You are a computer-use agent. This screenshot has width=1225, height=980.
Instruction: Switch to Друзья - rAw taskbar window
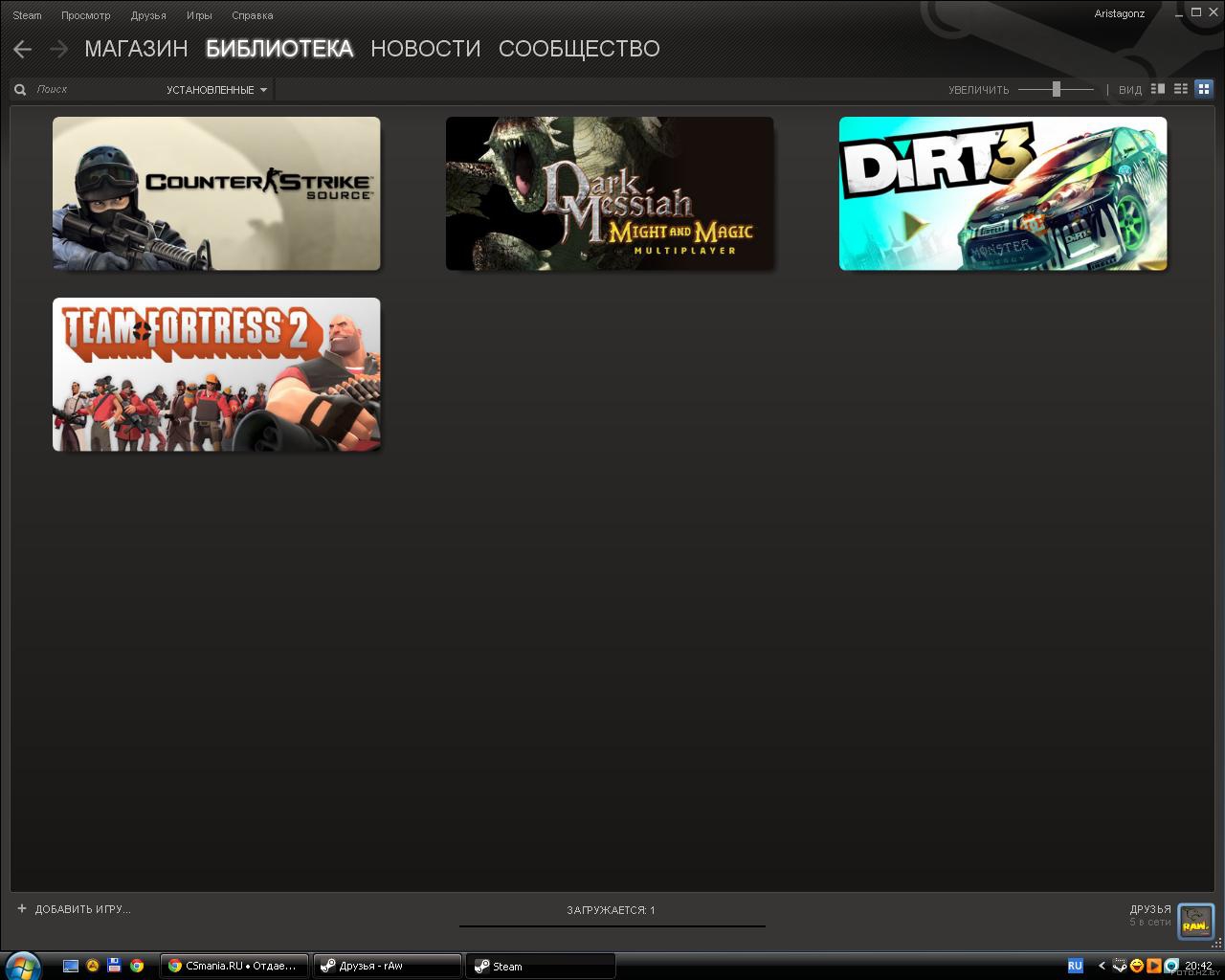pos(388,966)
